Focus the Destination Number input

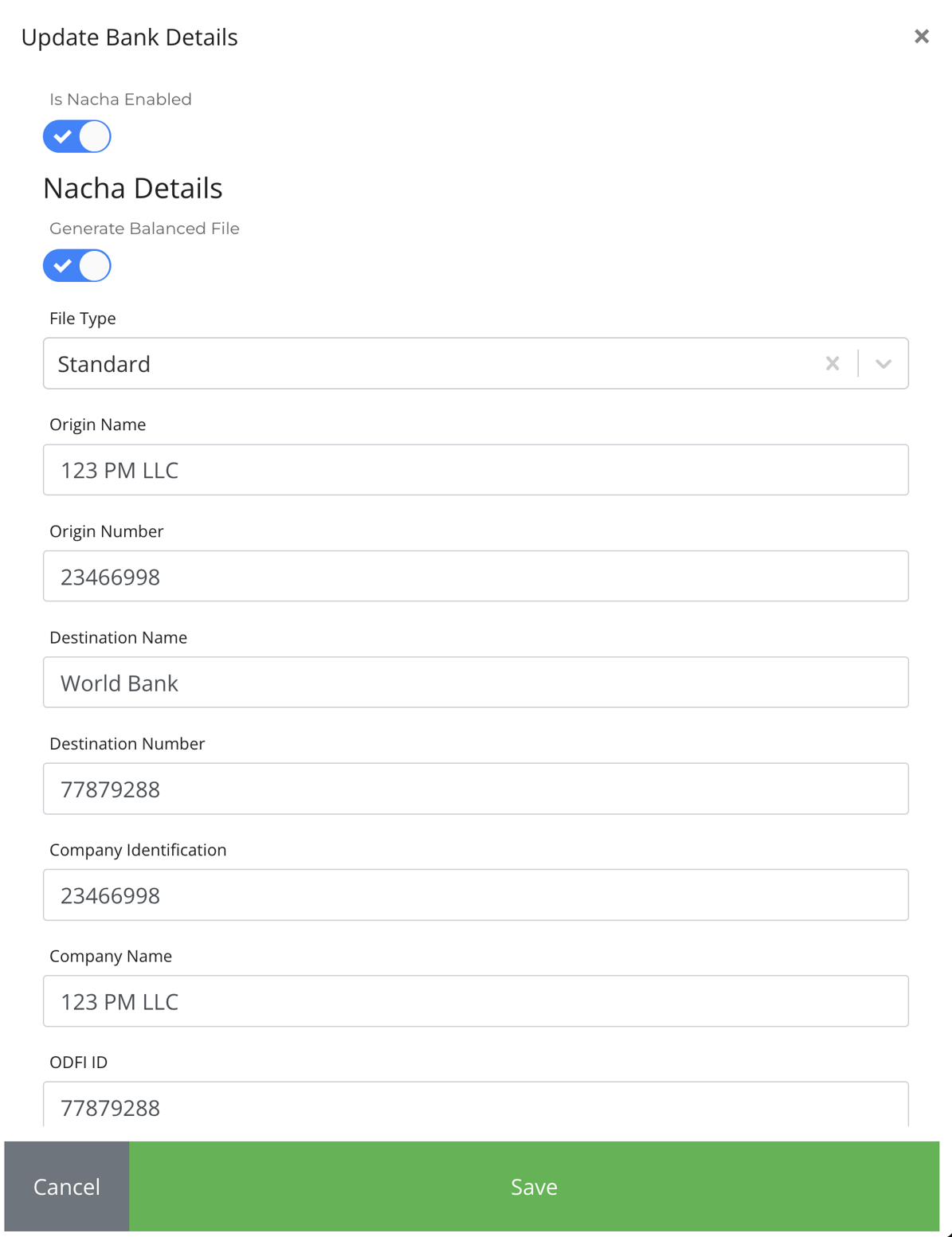[476, 789]
